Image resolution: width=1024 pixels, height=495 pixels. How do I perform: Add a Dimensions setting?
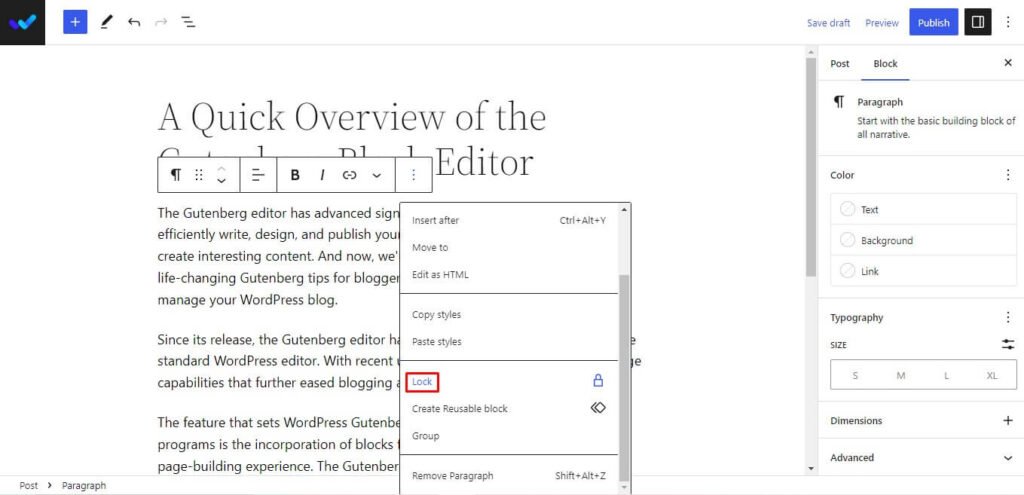pyautogui.click(x=1008, y=421)
